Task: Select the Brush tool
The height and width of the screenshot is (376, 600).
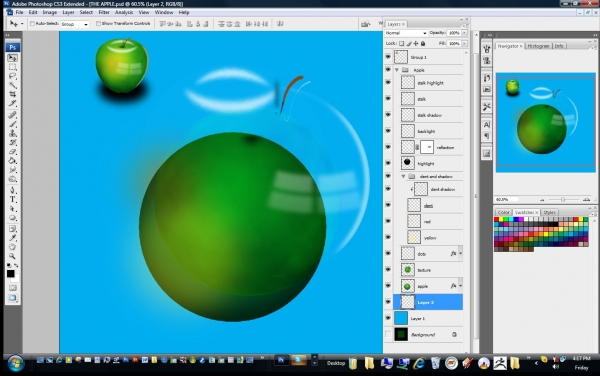Action: (x=13, y=124)
